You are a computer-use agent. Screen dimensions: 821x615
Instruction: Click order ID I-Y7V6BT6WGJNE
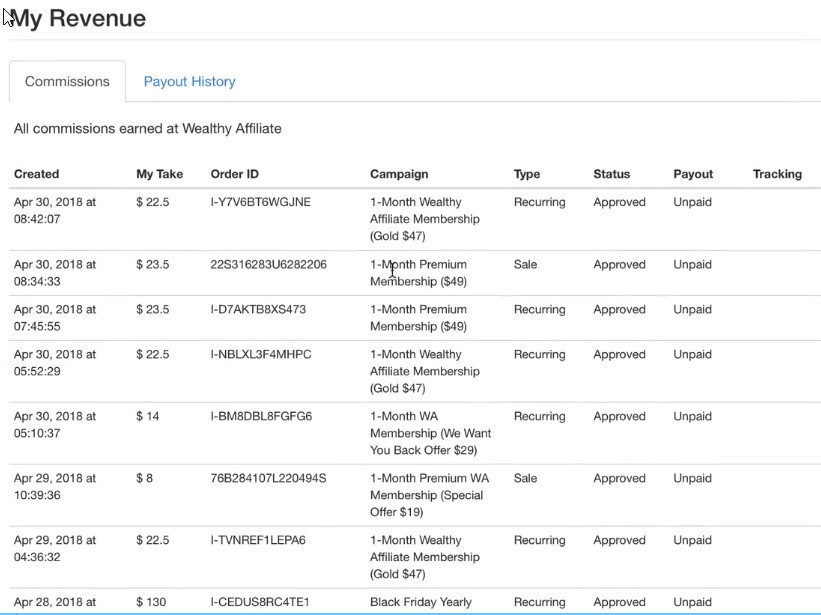(x=261, y=202)
